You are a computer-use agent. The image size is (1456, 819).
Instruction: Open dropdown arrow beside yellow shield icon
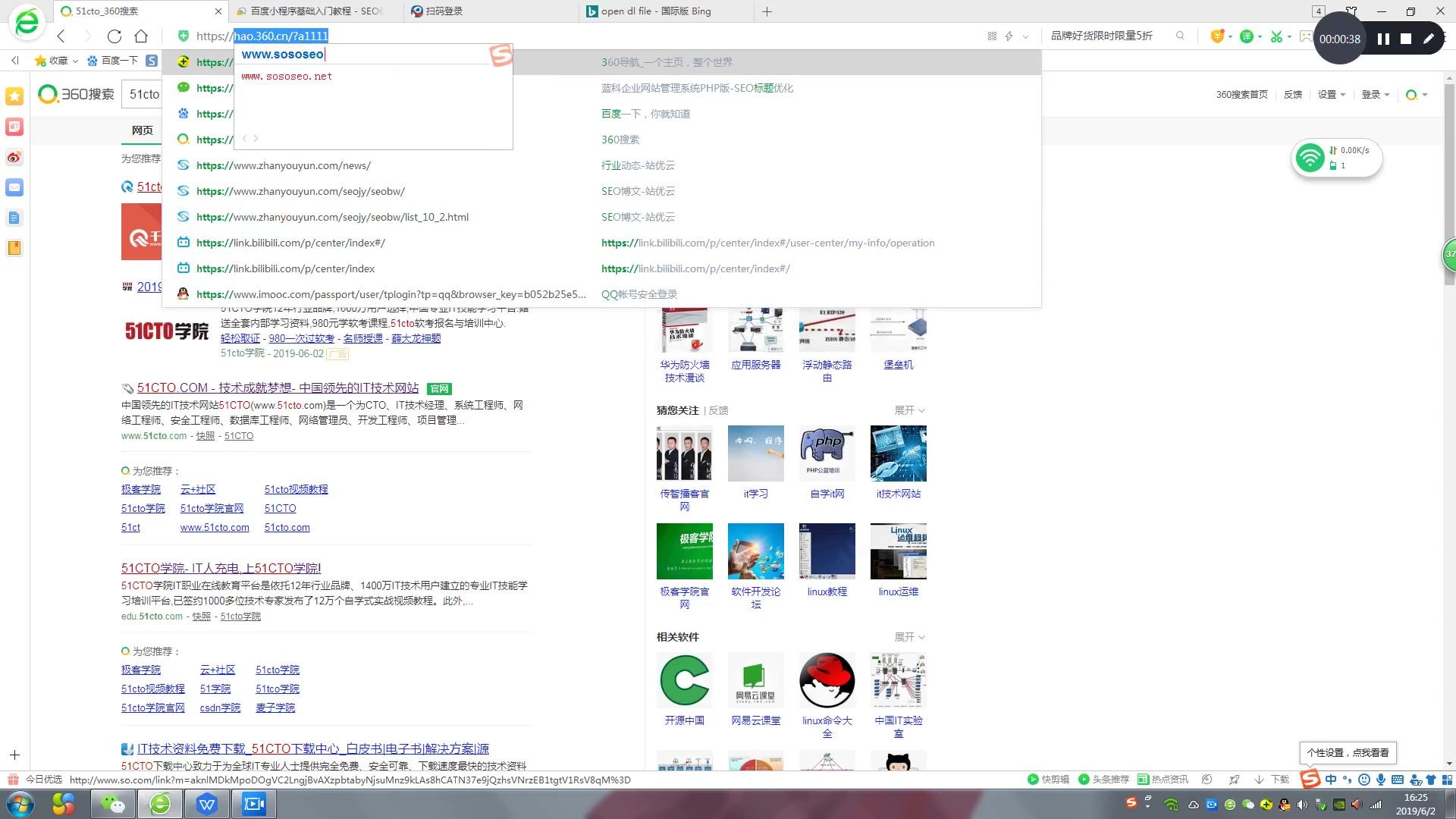point(1230,36)
